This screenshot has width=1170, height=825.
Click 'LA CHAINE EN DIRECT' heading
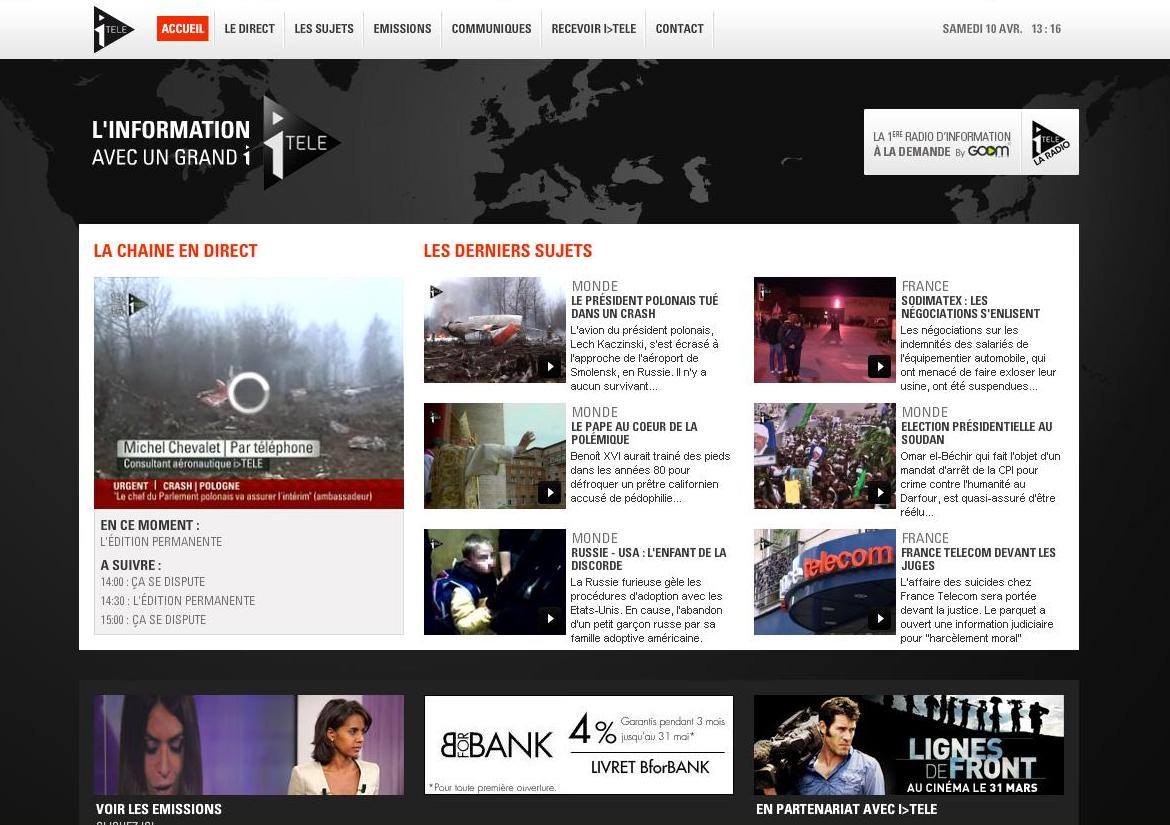pos(175,251)
